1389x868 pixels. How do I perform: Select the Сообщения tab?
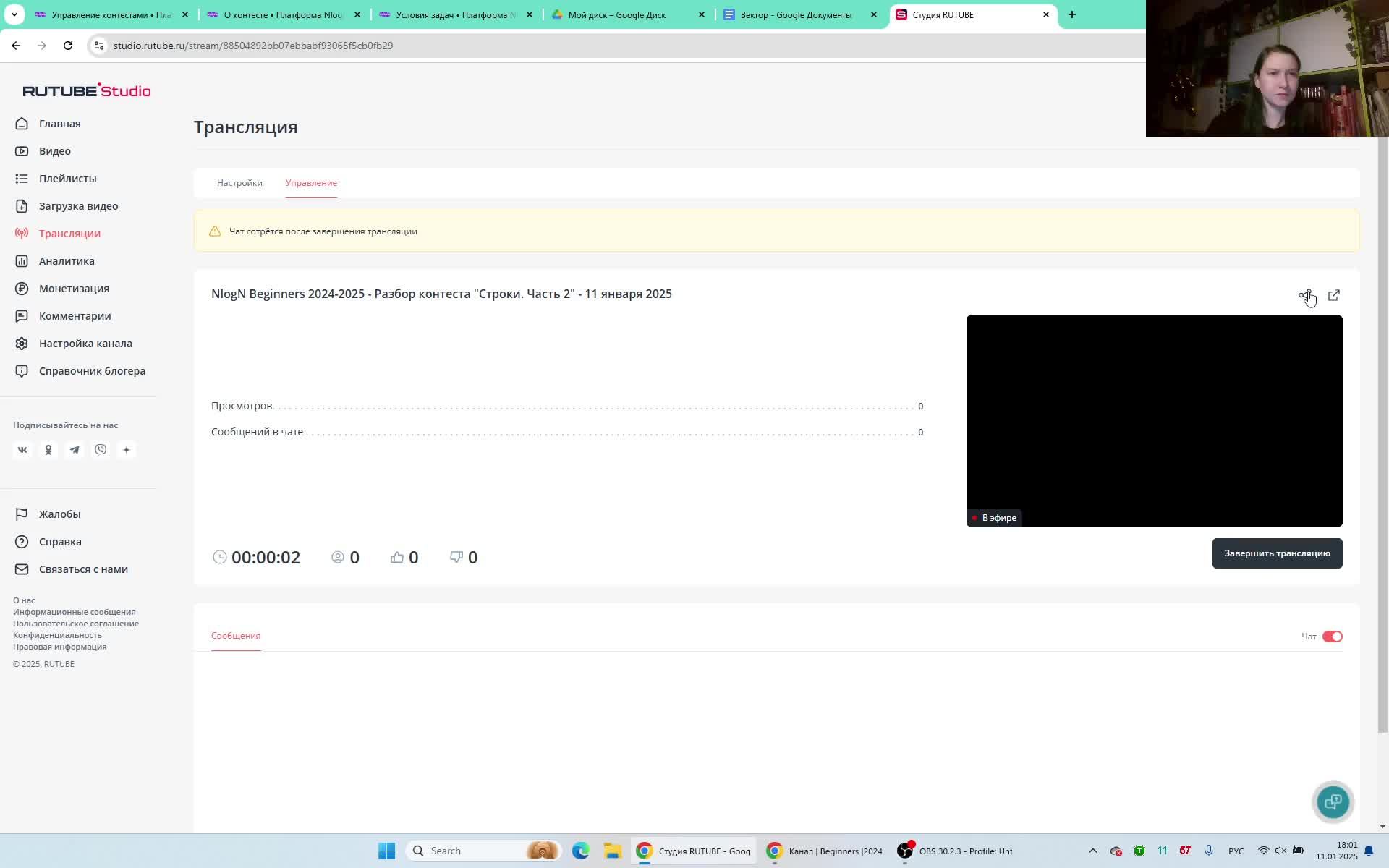click(x=236, y=636)
